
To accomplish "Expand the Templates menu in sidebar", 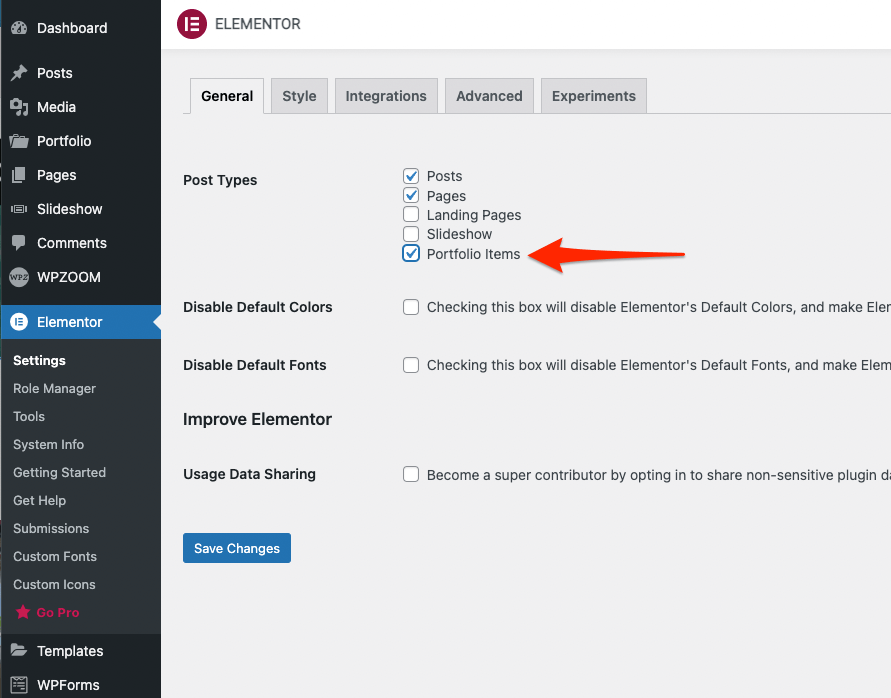I will 70,651.
